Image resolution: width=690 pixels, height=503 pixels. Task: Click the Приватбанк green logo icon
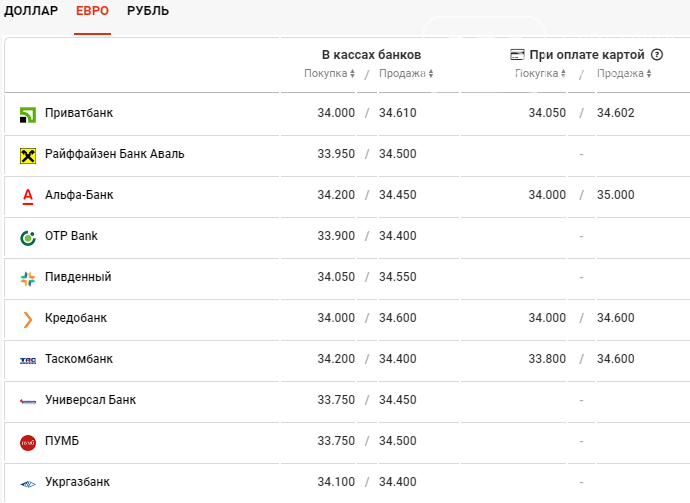(x=28, y=115)
